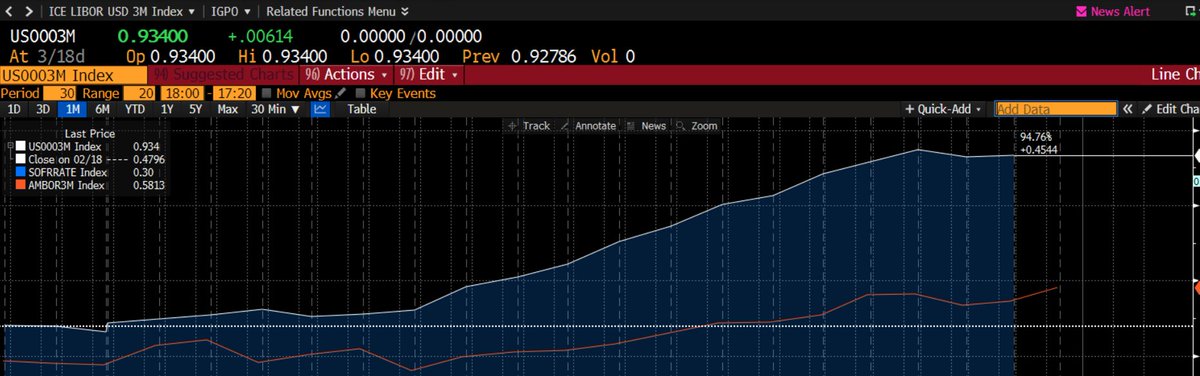Click the pencil icon beside Mov Avgs
The image size is (1200, 376).
(x=341, y=92)
